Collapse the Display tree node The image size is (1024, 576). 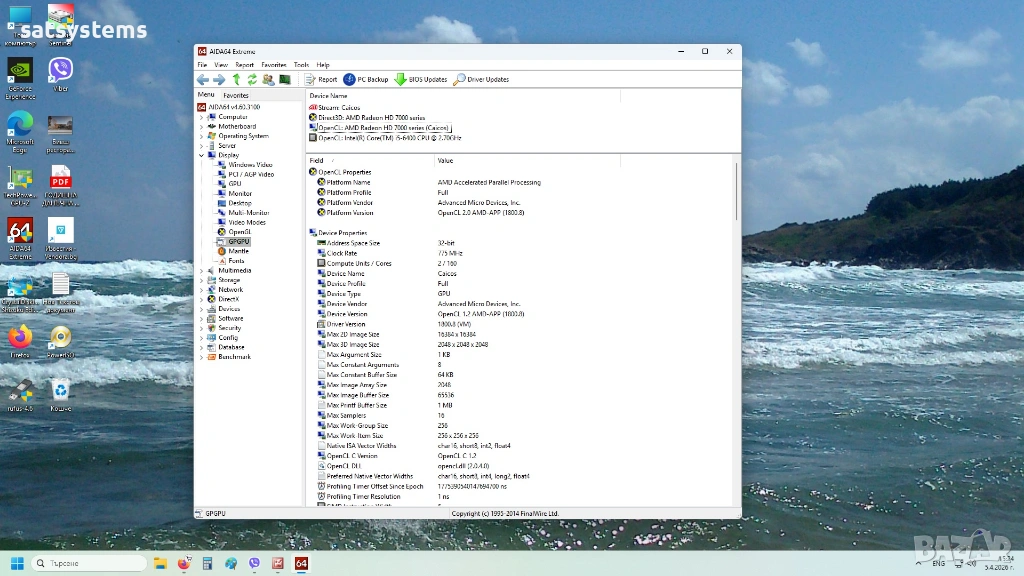pyautogui.click(x=201, y=155)
